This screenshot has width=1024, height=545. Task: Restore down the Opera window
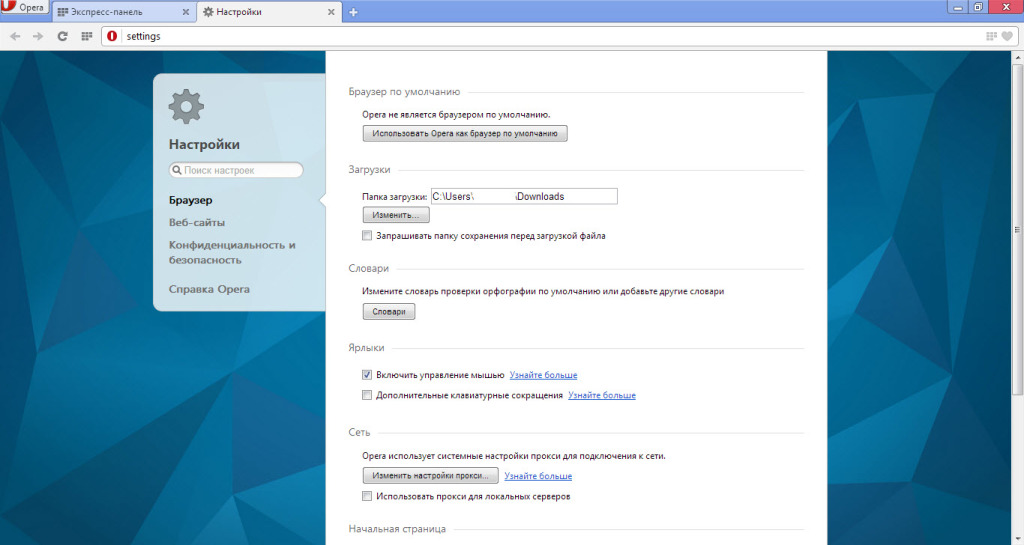978,7
